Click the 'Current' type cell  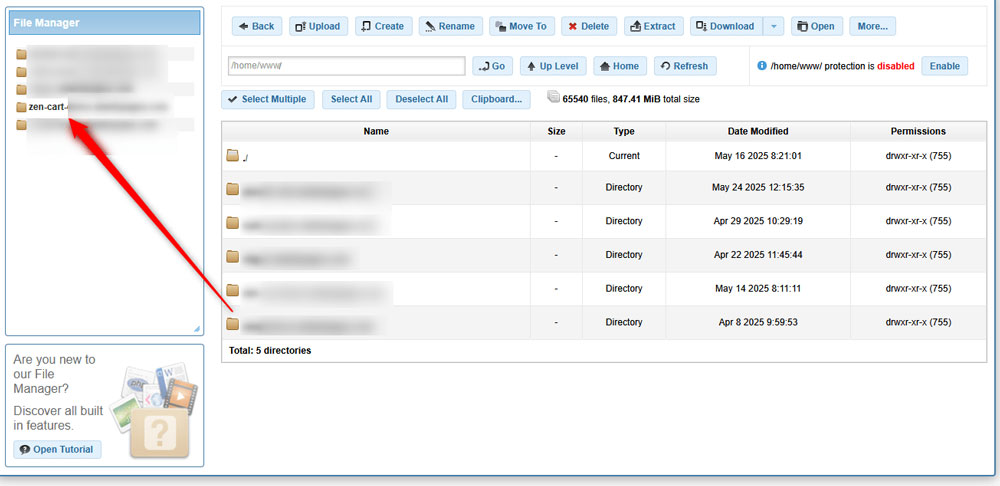point(624,156)
